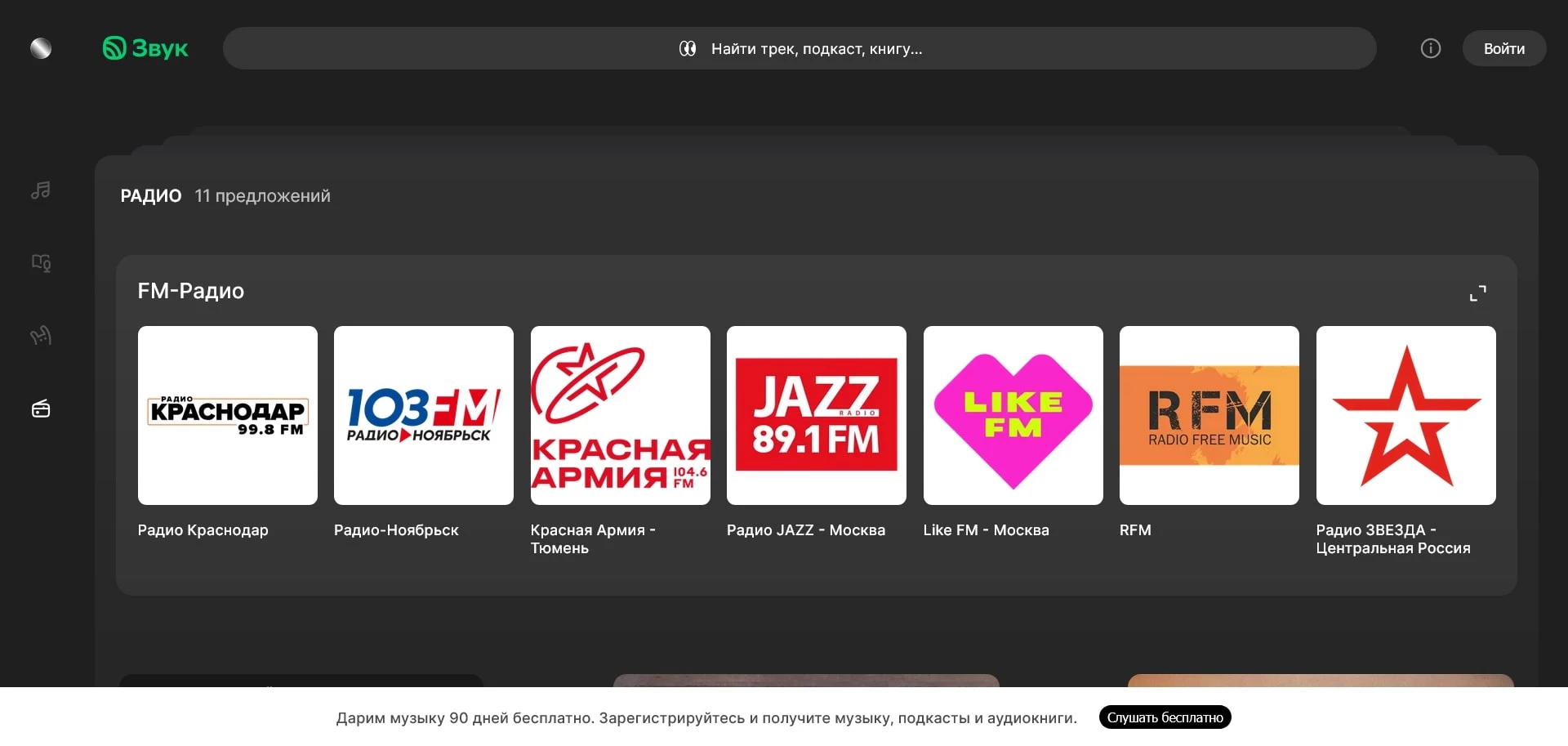Viewport: 1568px width, 746px height.
Task: Play the Красная Армия station cover
Action: 620,415
